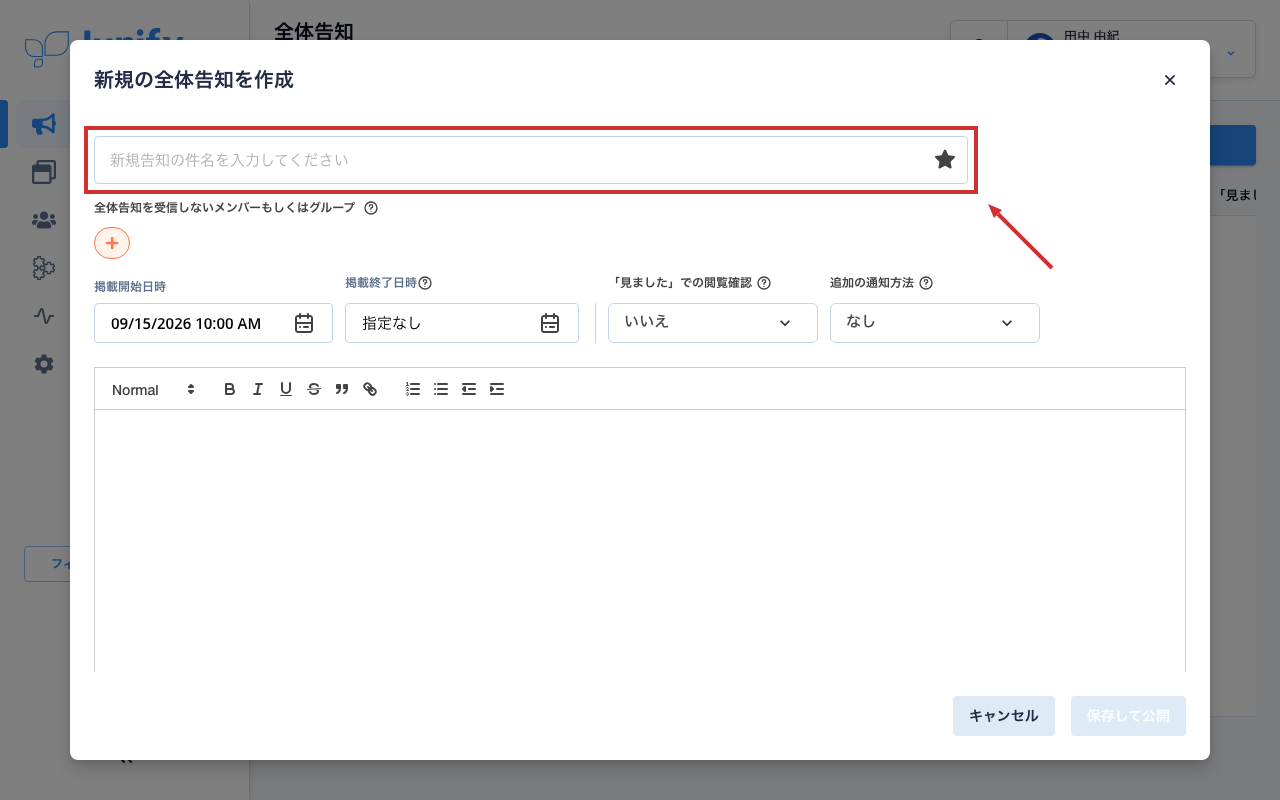Screen dimensions: 1280x800
Task: Close the new announcement dialog
Action: (1170, 80)
